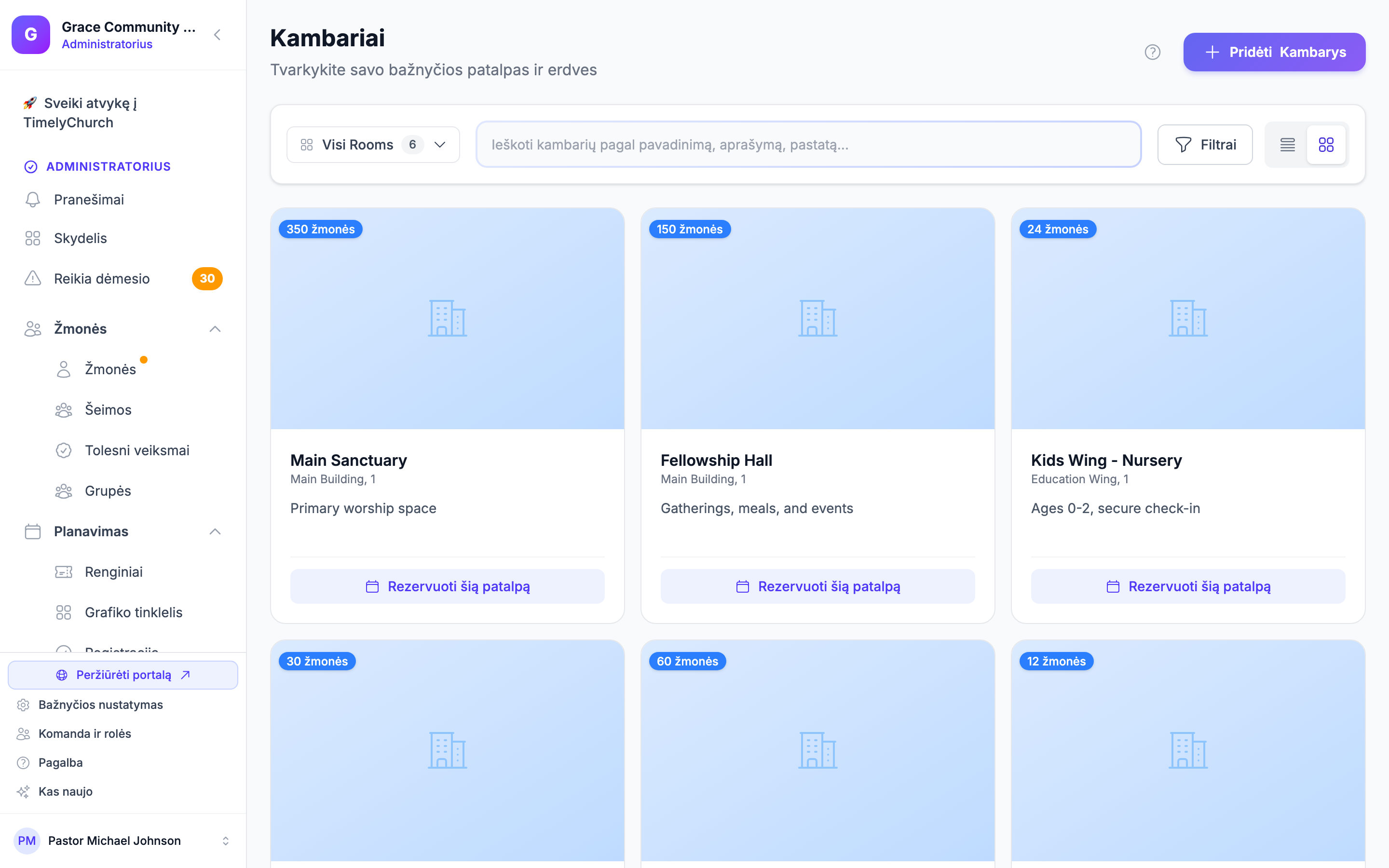1389x868 pixels.
Task: Click the grid icon beside Skydelis
Action: click(x=33, y=238)
